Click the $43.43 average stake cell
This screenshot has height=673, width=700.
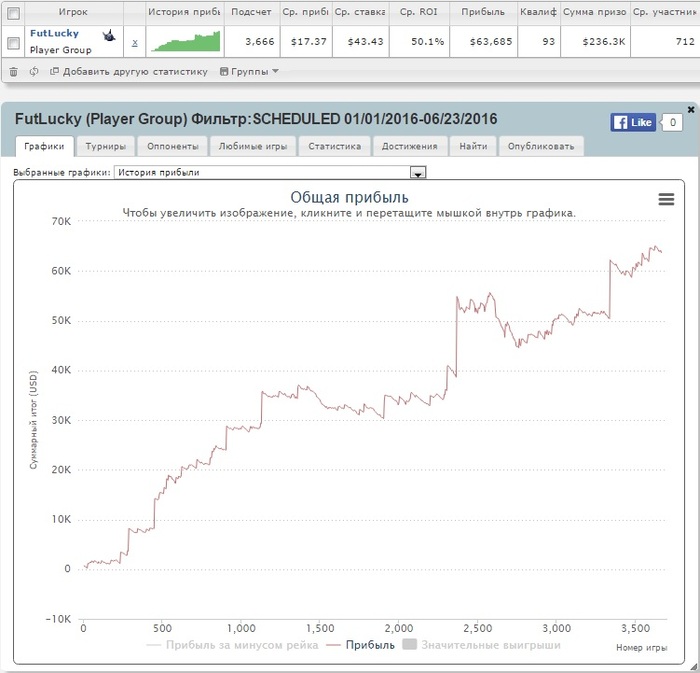tap(365, 42)
